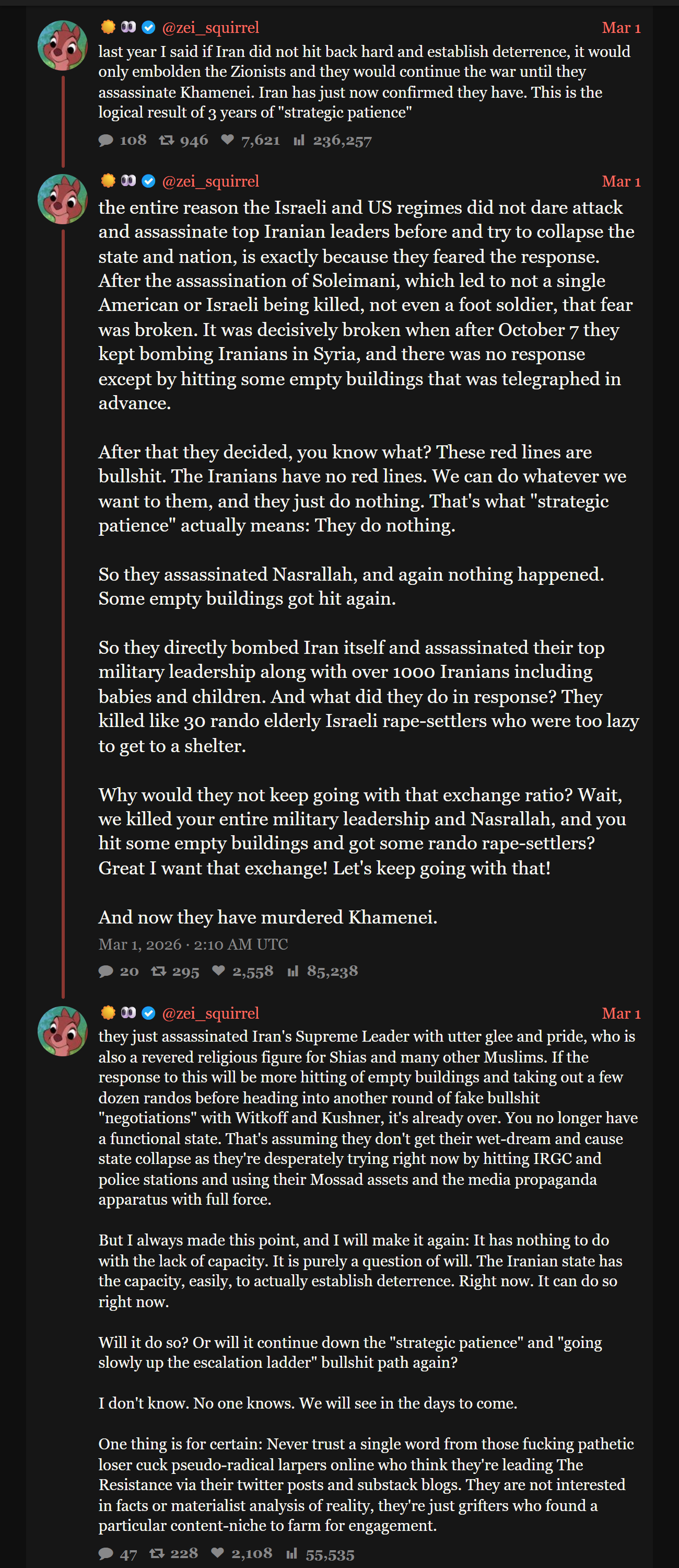Click the retweet icon with 228 count

click(157, 1553)
